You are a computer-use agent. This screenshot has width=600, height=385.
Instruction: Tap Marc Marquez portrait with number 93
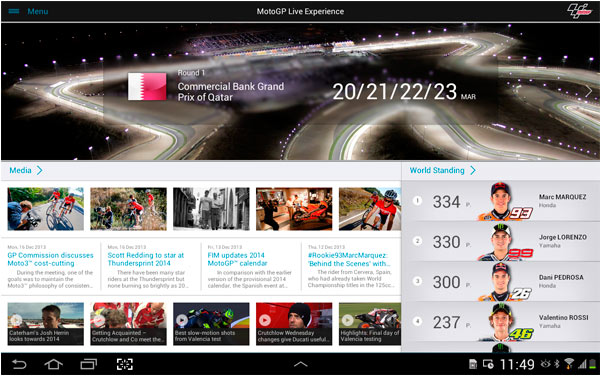click(x=505, y=202)
